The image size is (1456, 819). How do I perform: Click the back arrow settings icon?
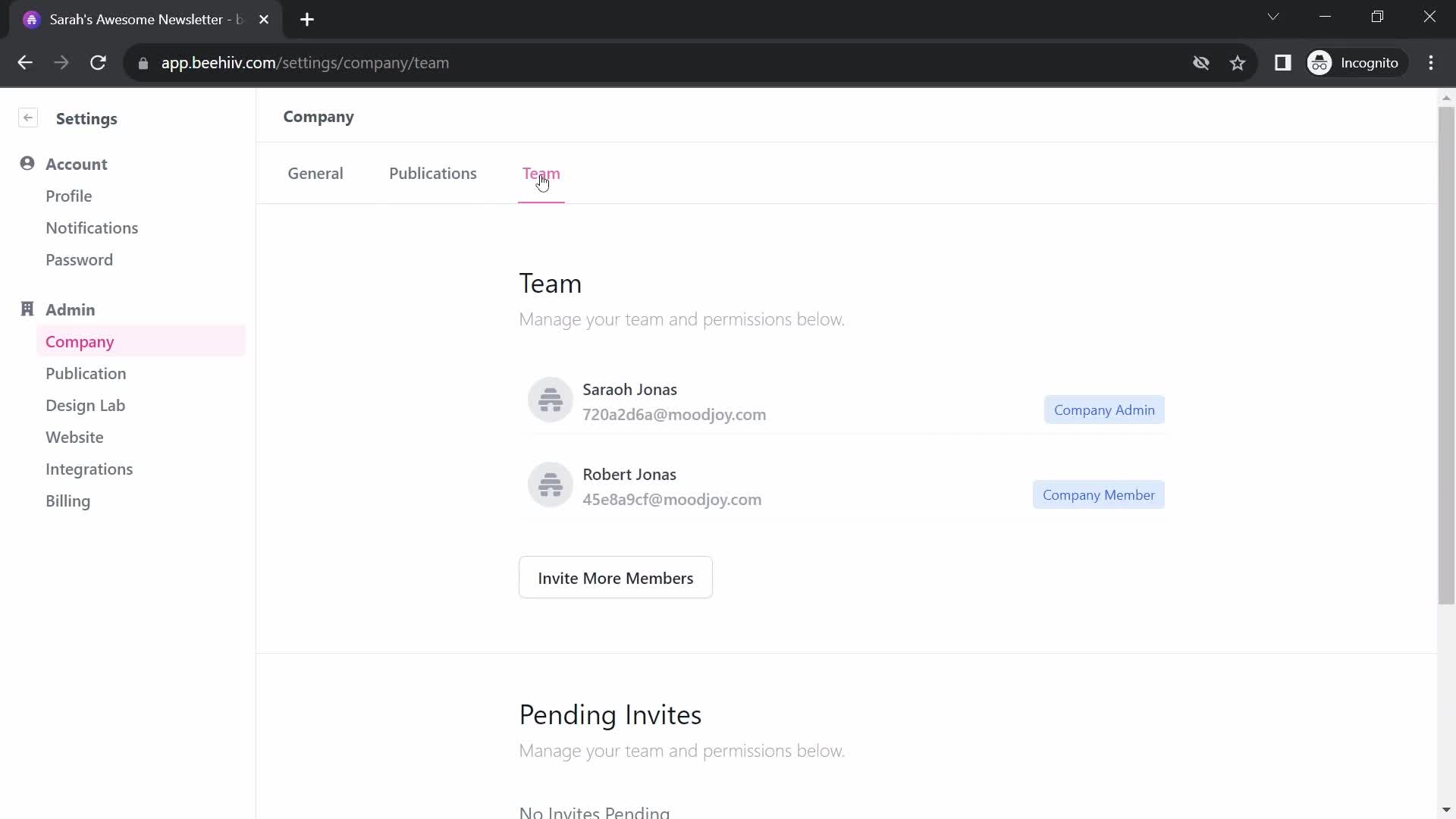28,118
